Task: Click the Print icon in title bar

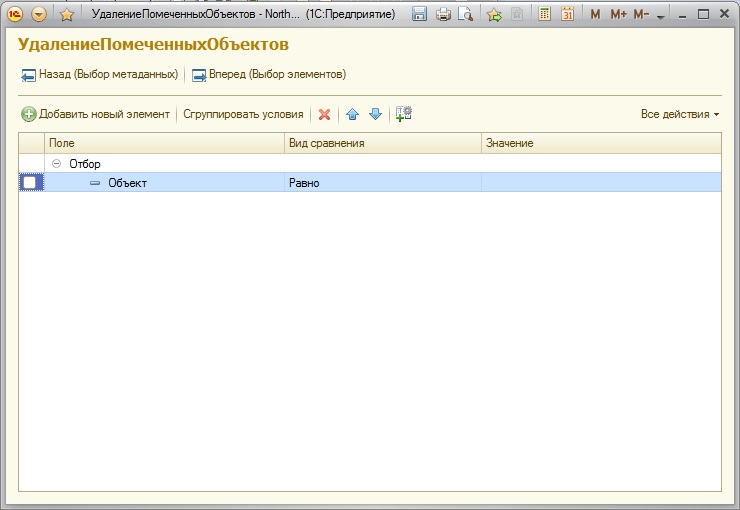Action: pos(443,15)
